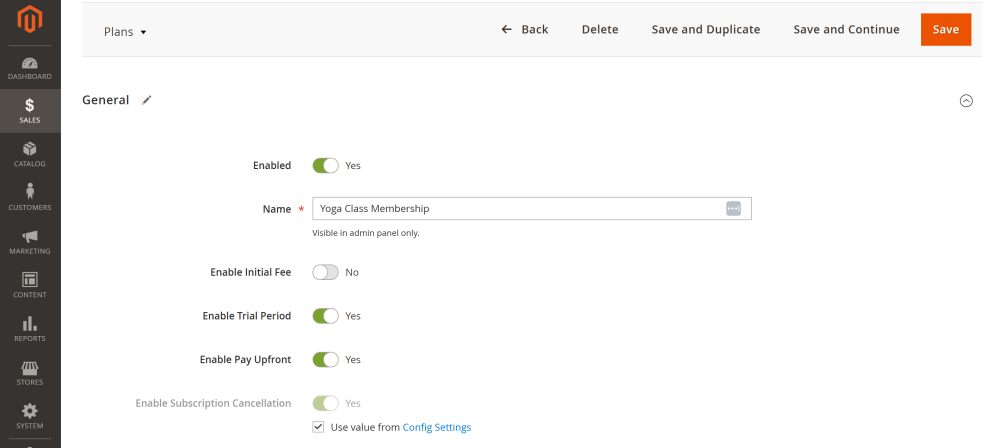The width and height of the screenshot is (1000, 448).
Task: Open the Content sidebar icon
Action: point(30,286)
